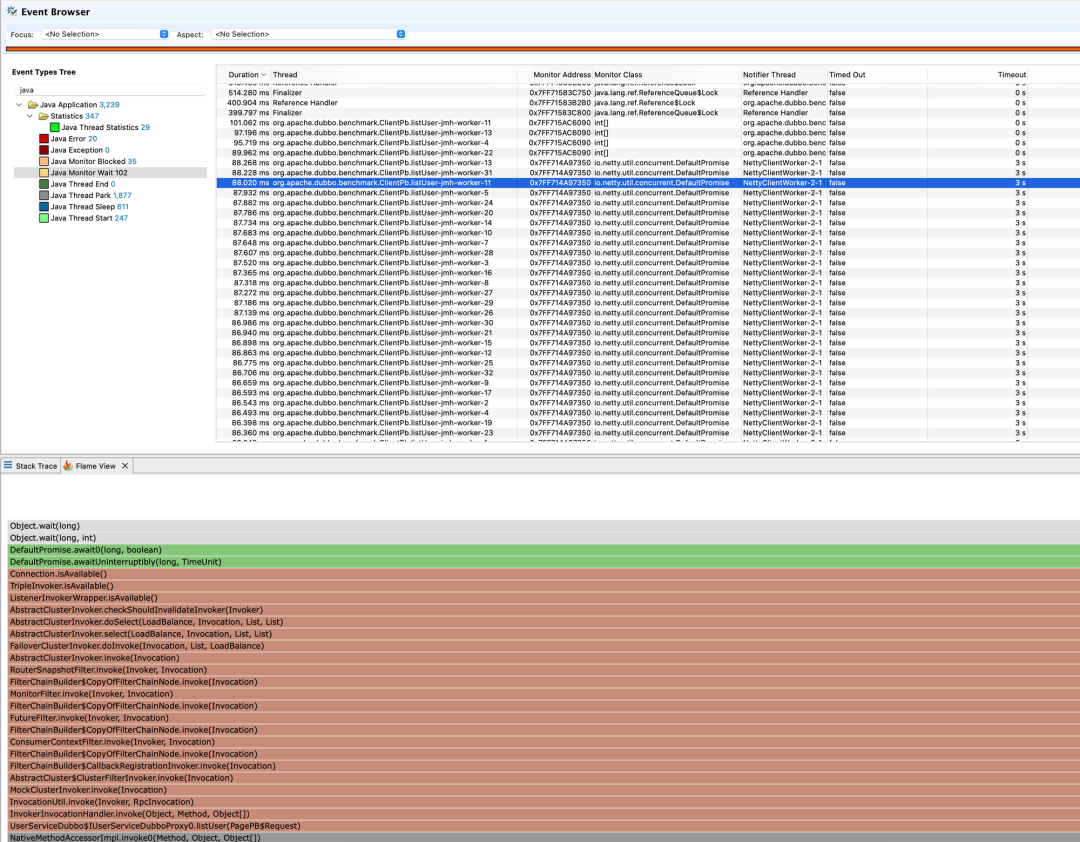Select Java Exception event type

tap(80, 150)
